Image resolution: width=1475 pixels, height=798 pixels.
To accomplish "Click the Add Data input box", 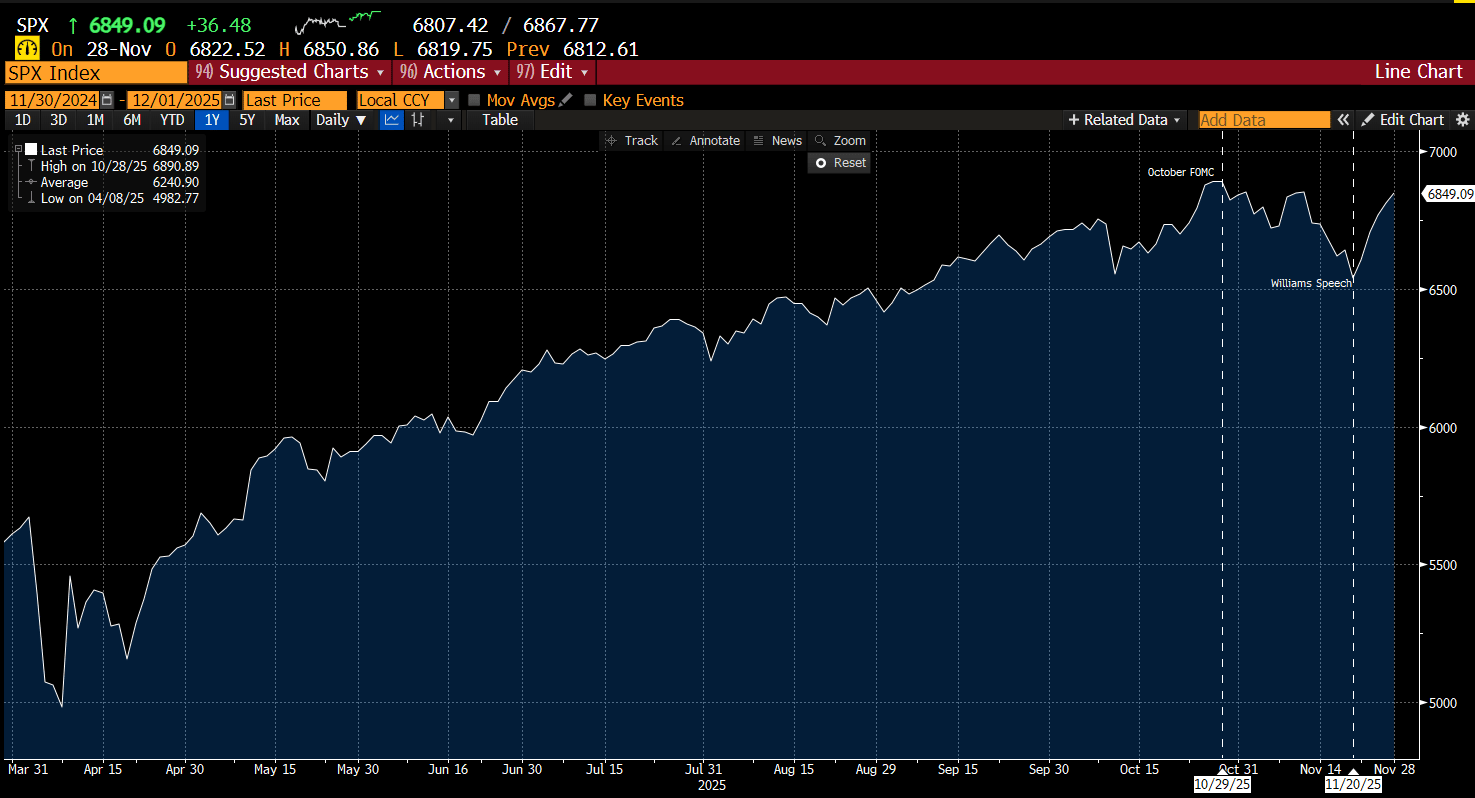I will [1265, 120].
